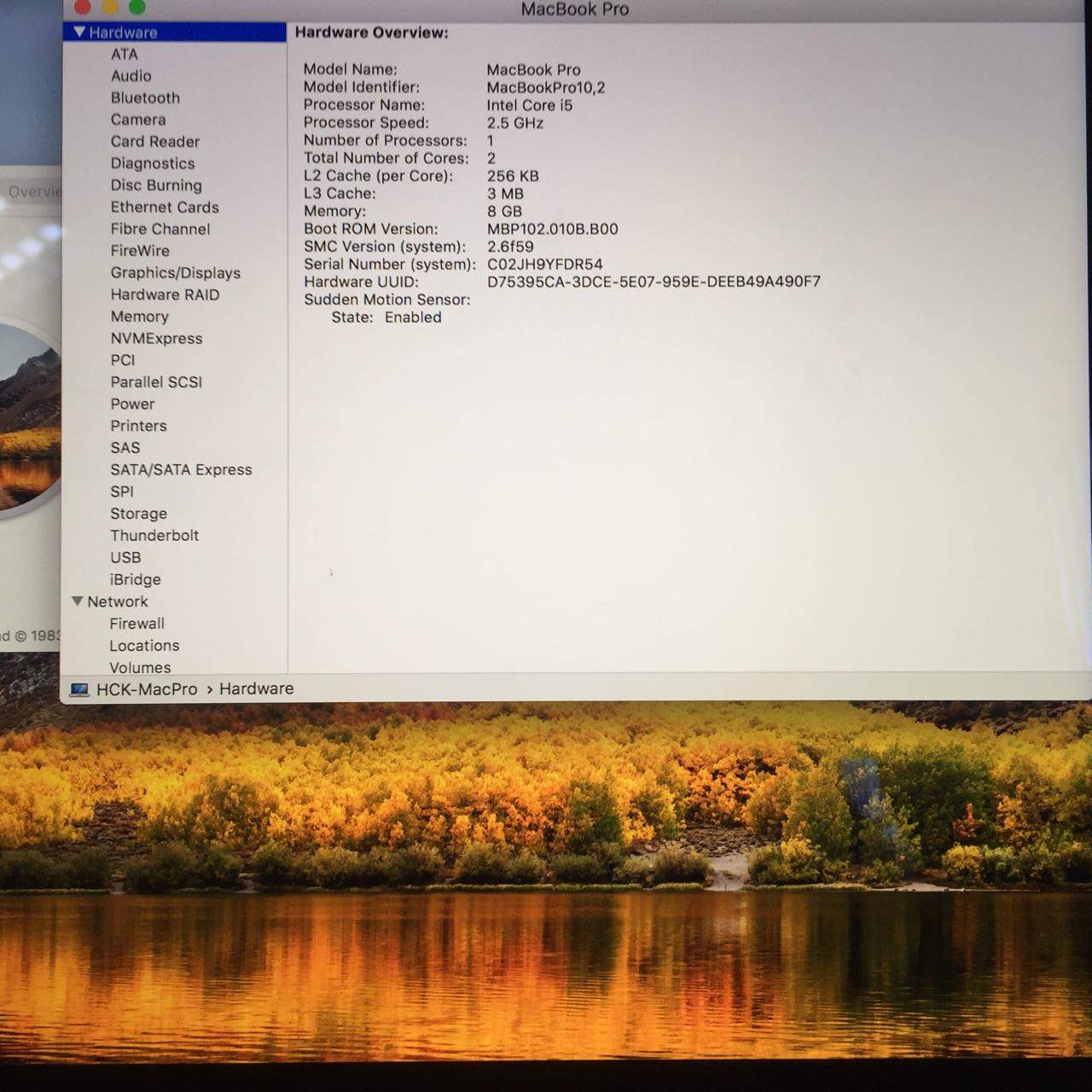Collapse the Hardware disclosure triangle
Screen dimensions: 1092x1092
(79, 32)
